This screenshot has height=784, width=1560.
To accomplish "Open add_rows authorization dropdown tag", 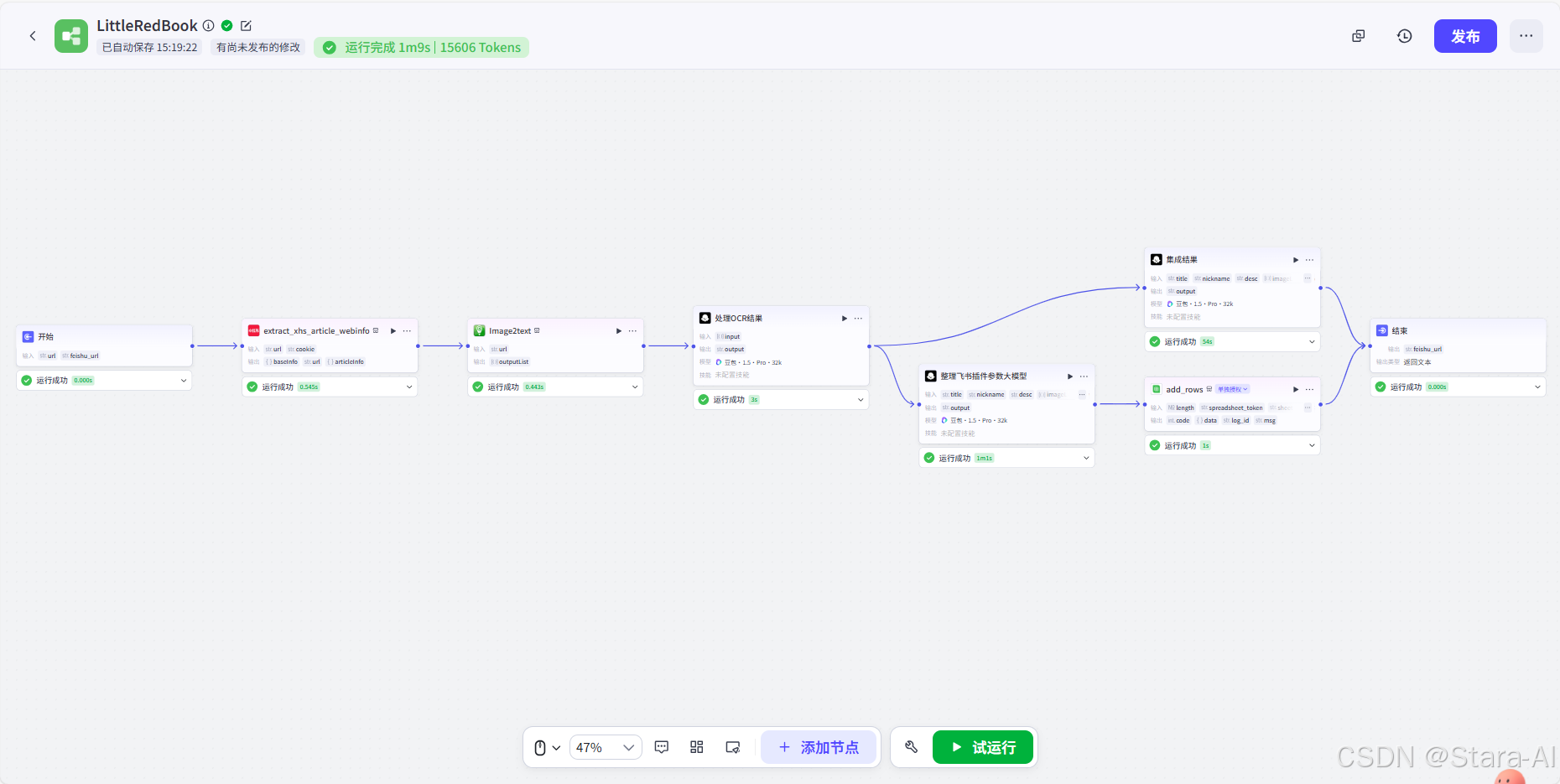I will [x=1233, y=389].
